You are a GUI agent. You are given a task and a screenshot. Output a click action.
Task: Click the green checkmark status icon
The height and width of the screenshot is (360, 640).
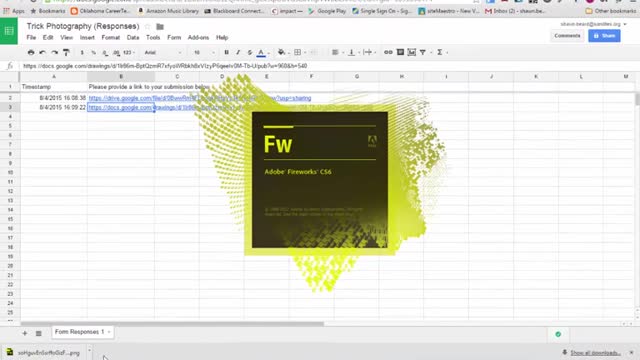558,334
